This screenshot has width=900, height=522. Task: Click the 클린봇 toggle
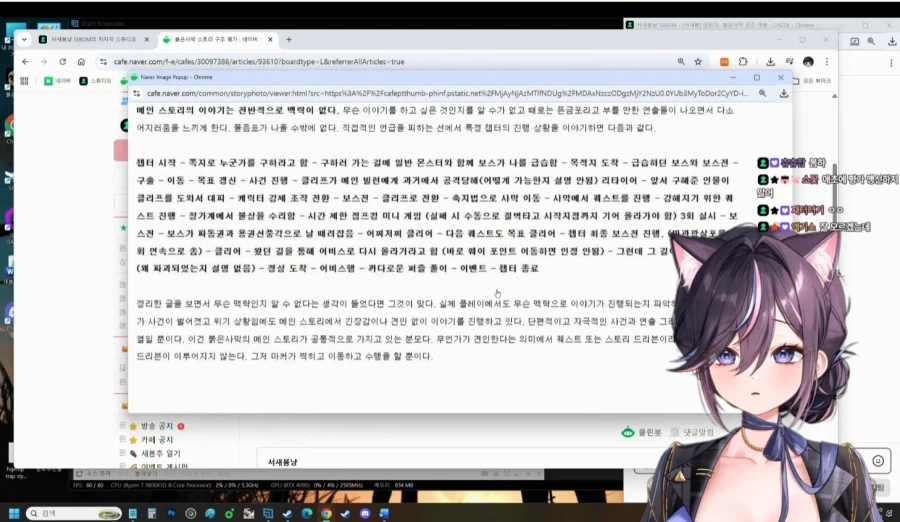tap(642, 432)
